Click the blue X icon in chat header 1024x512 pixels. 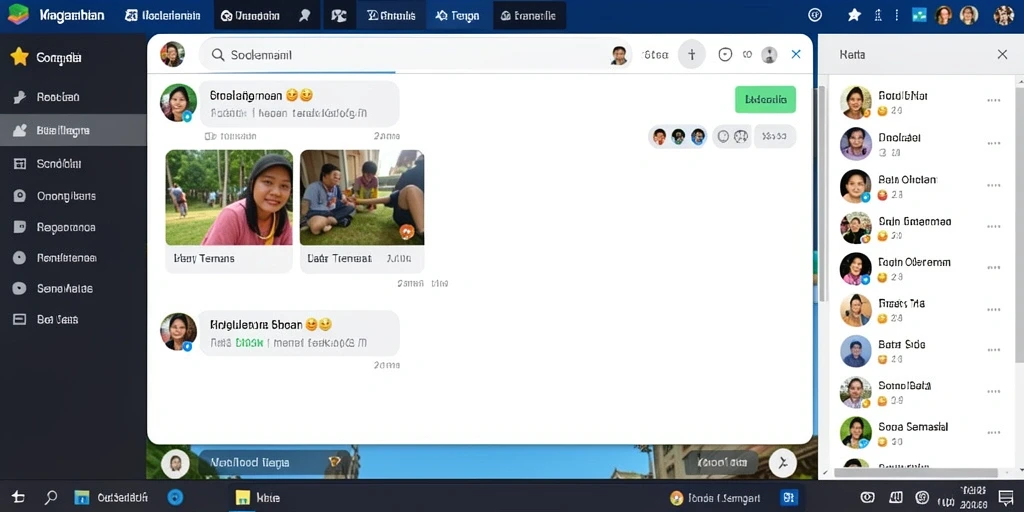pos(795,54)
